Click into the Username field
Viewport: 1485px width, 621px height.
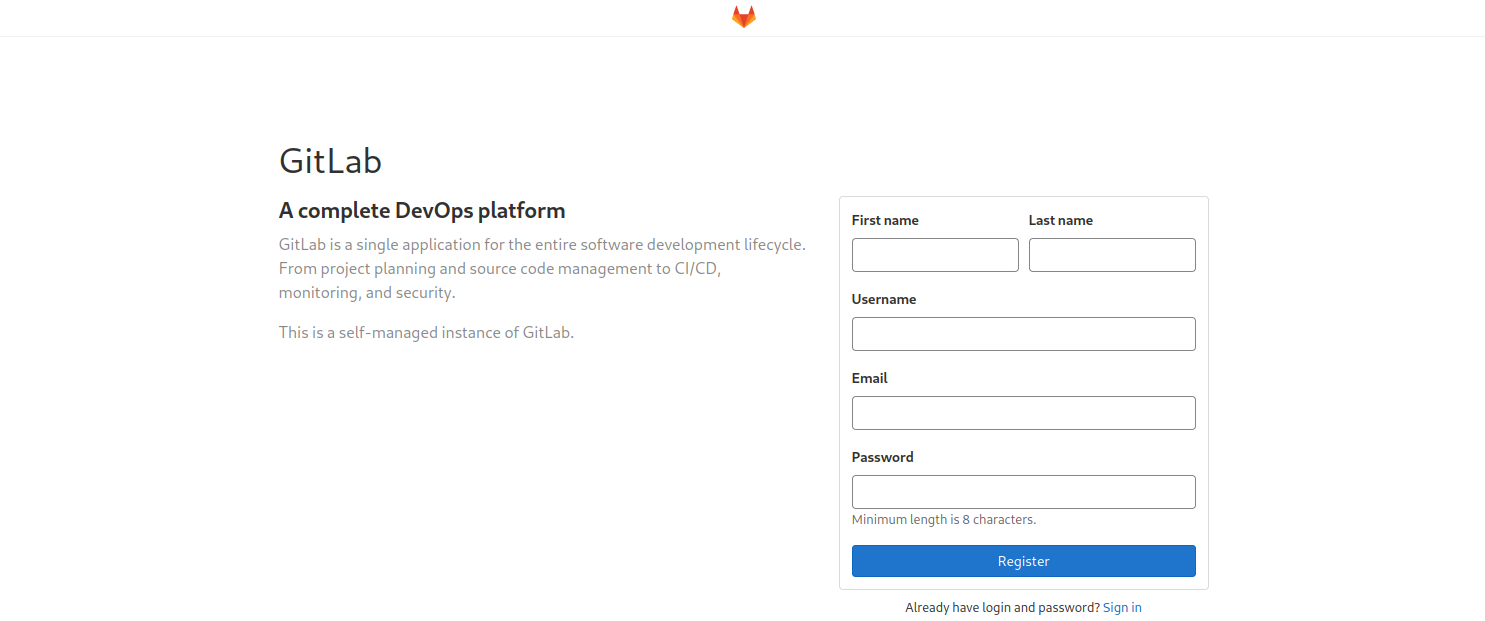click(x=1023, y=334)
